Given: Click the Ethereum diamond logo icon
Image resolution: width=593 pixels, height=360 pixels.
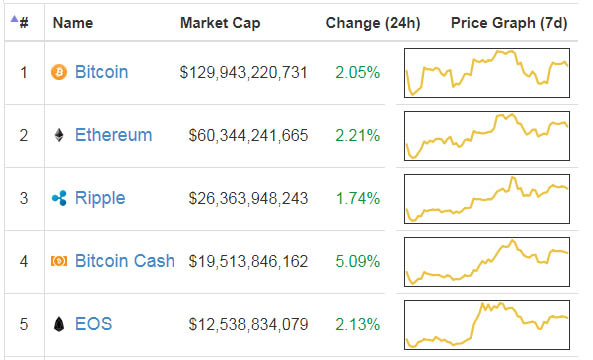Looking at the screenshot, I should (x=59, y=135).
